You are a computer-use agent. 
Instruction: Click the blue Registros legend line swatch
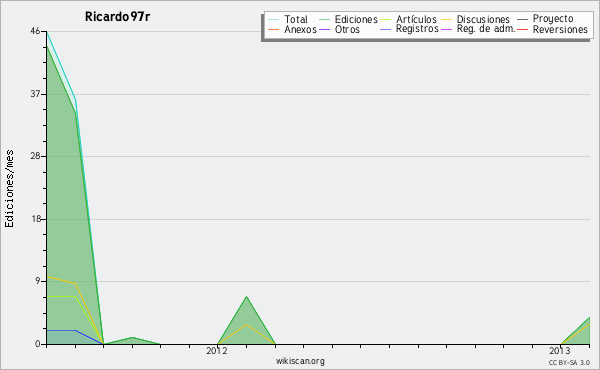pos(385,30)
